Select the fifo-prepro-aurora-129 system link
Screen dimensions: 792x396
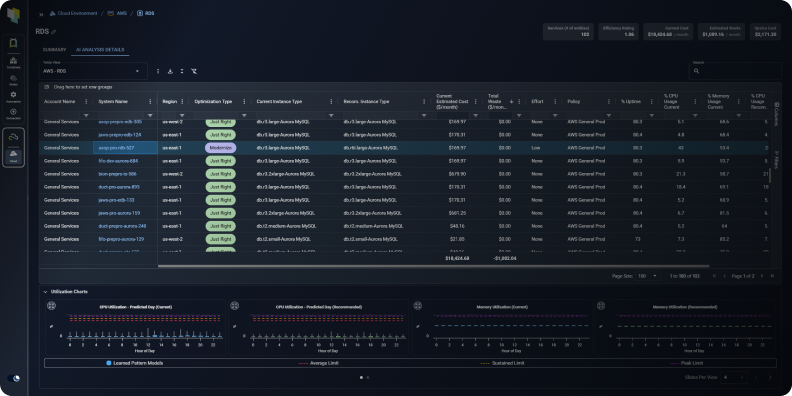[x=121, y=239]
